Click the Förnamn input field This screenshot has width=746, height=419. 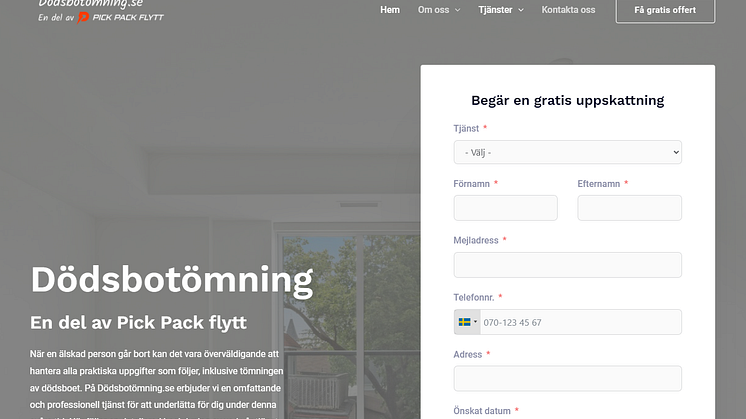505,208
